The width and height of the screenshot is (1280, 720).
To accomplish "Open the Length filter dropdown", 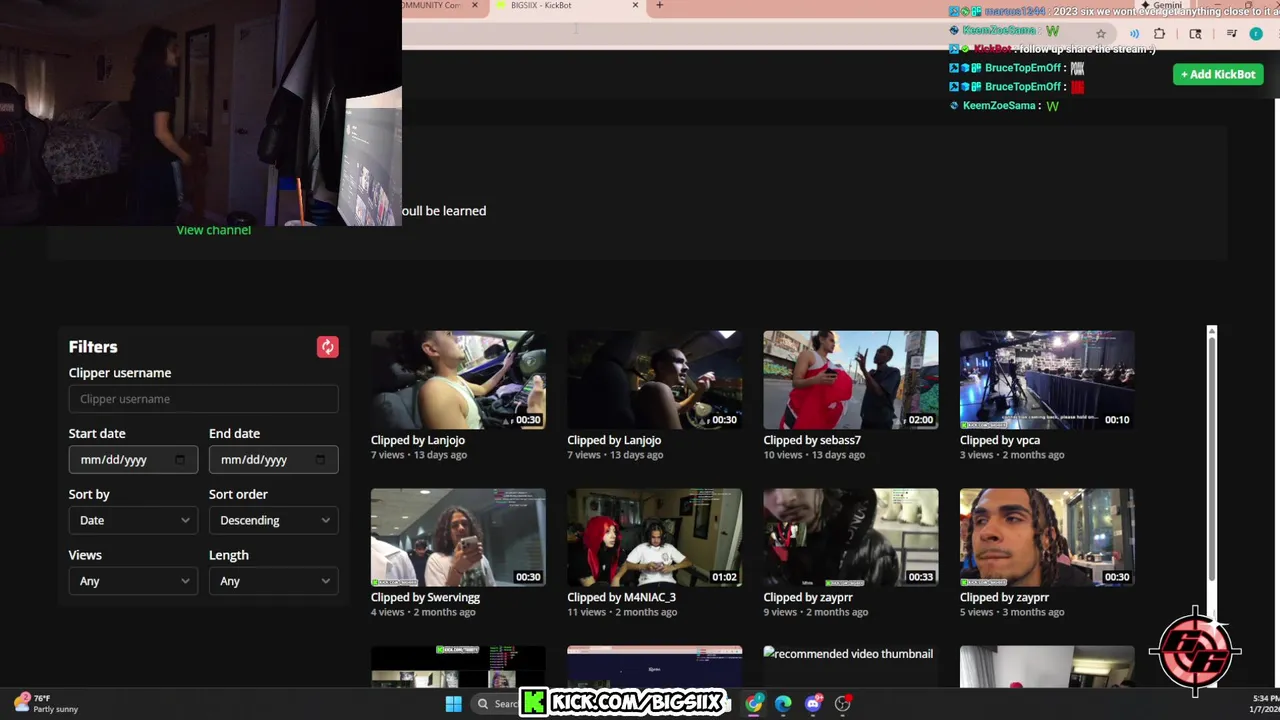I will 273,581.
